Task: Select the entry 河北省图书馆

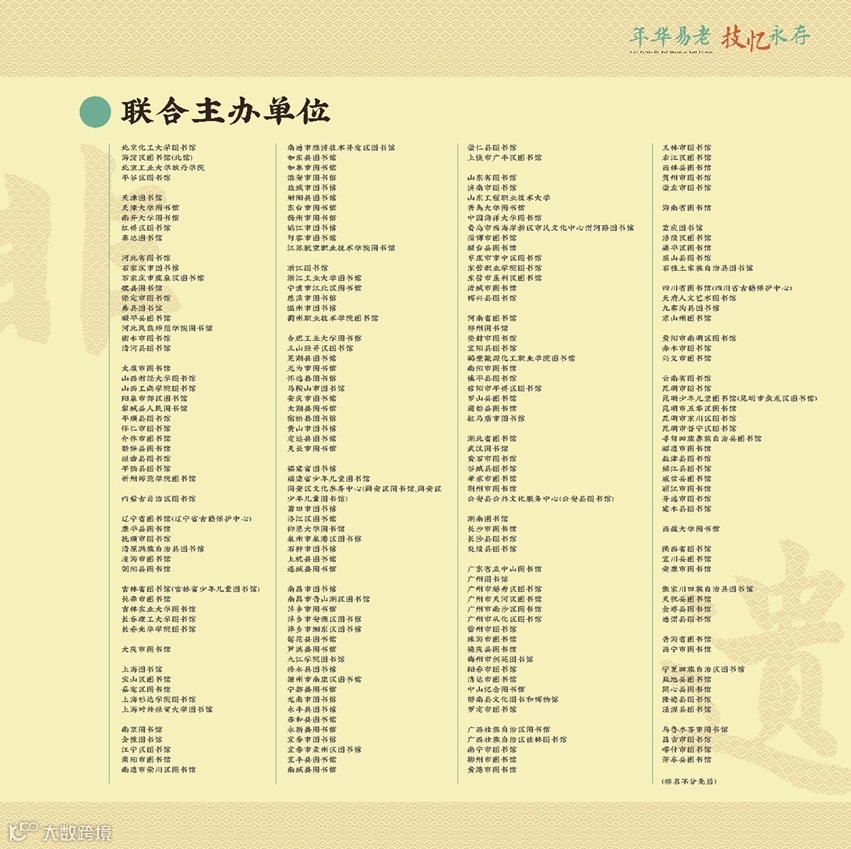Action: tap(146, 258)
